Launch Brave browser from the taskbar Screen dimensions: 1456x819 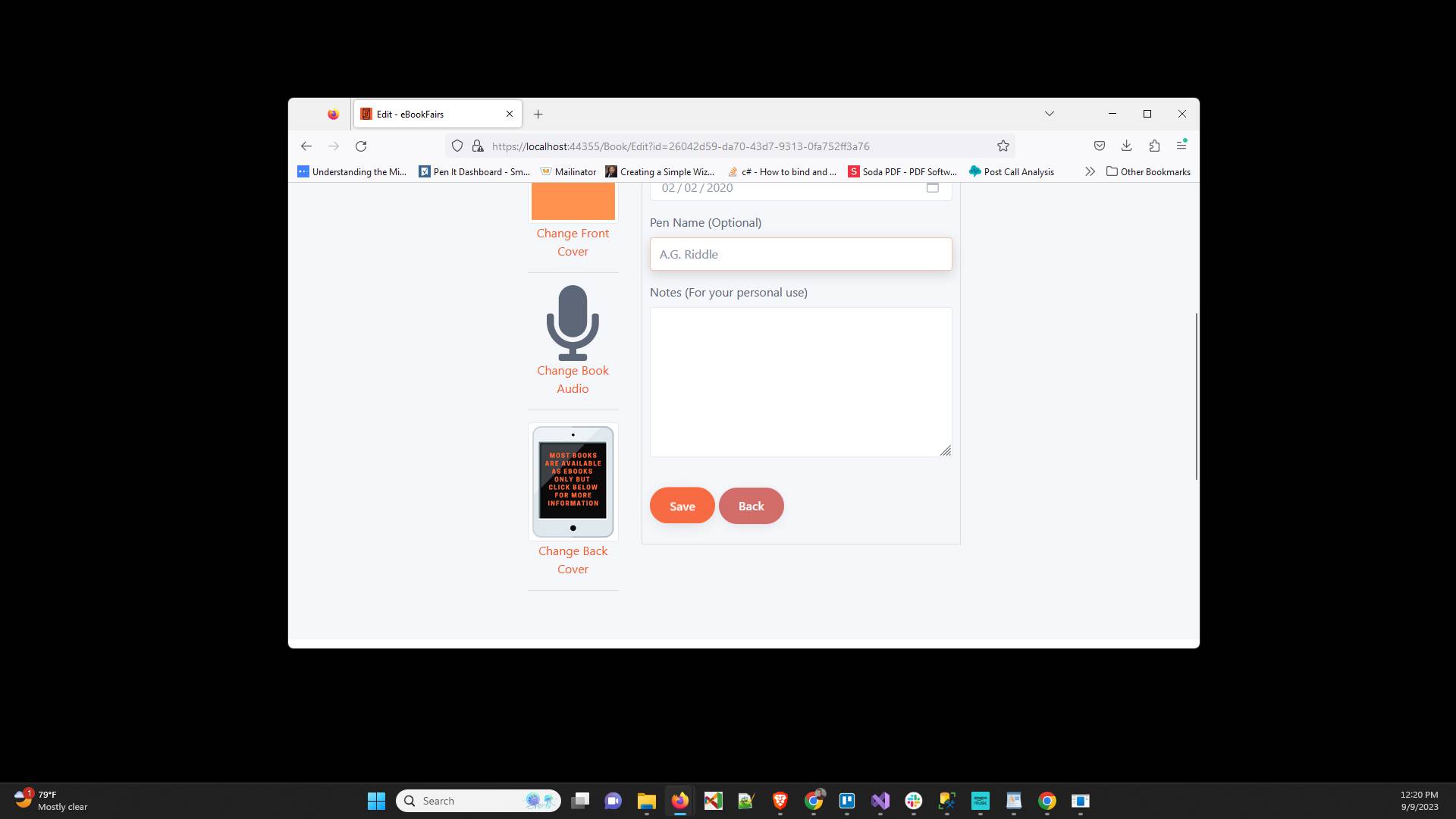tap(780, 801)
